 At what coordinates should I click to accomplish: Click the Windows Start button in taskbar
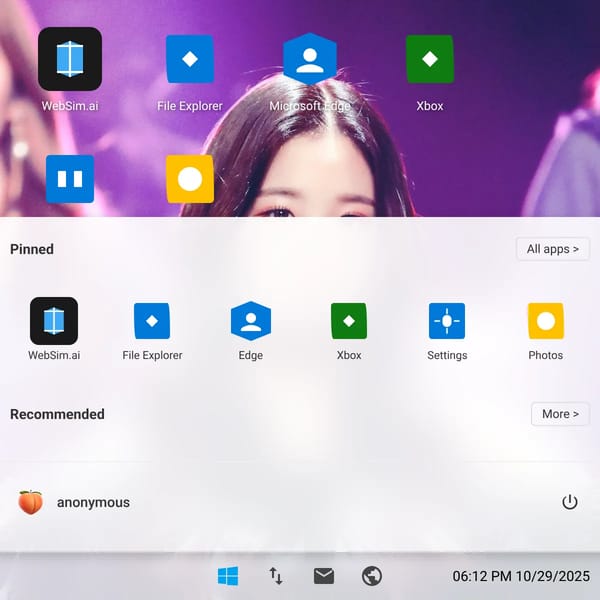click(x=228, y=576)
